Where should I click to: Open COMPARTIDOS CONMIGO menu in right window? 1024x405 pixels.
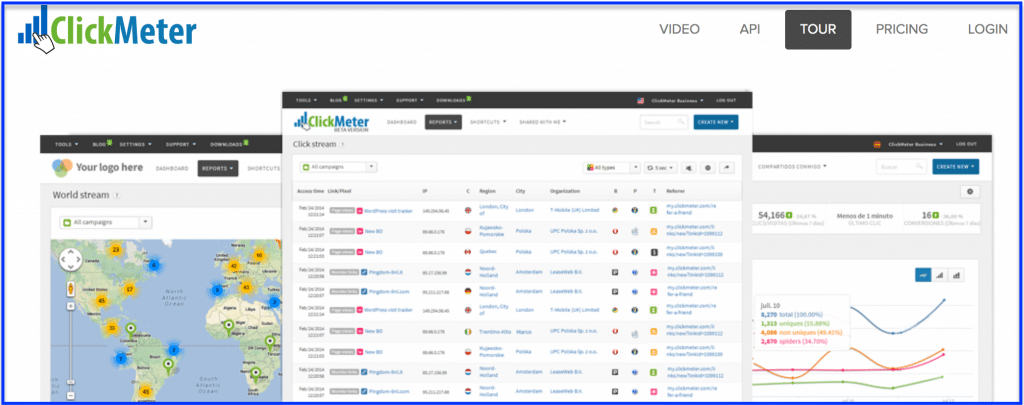click(x=792, y=166)
